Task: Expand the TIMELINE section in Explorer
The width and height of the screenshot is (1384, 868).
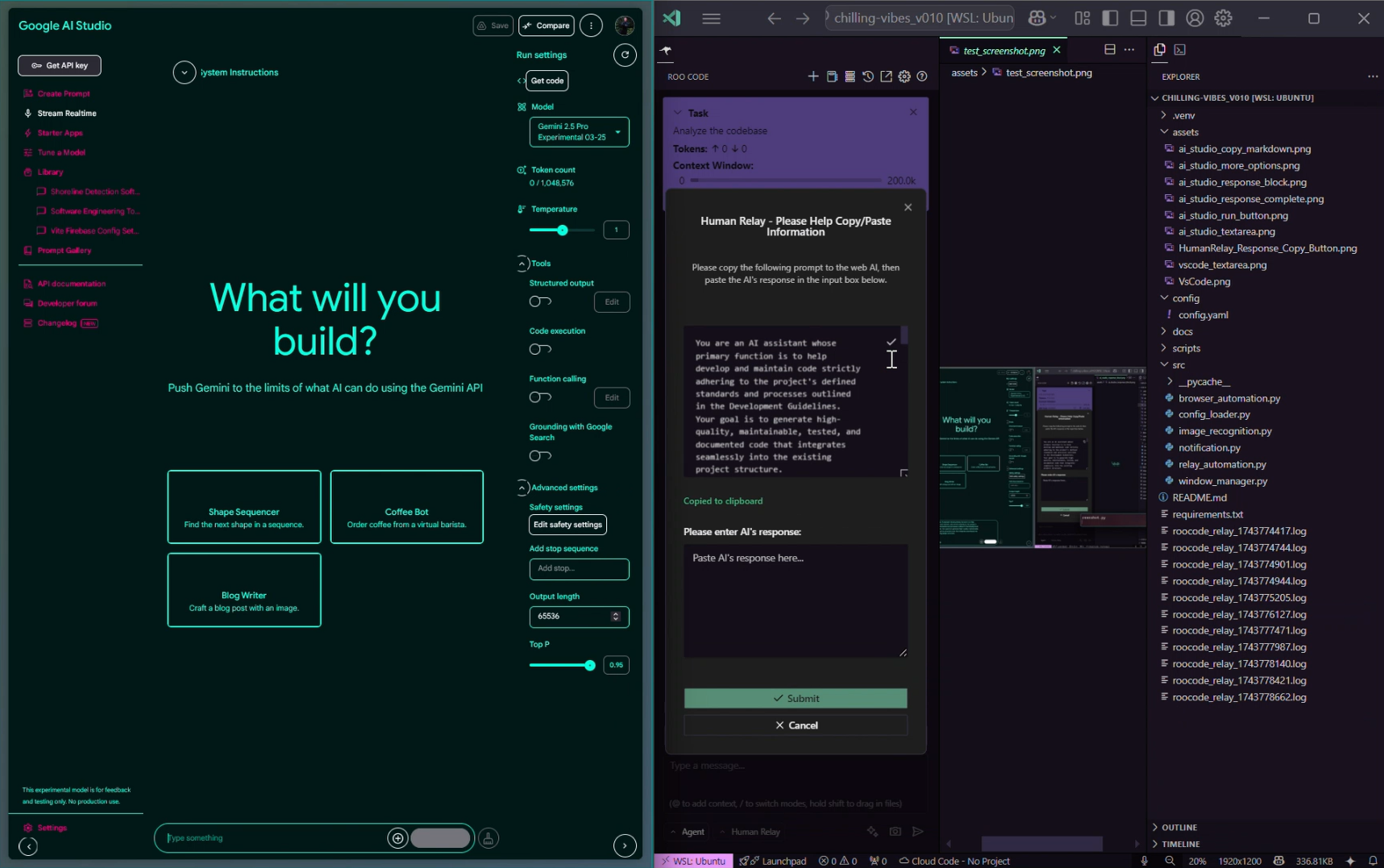Action: [x=1181, y=844]
